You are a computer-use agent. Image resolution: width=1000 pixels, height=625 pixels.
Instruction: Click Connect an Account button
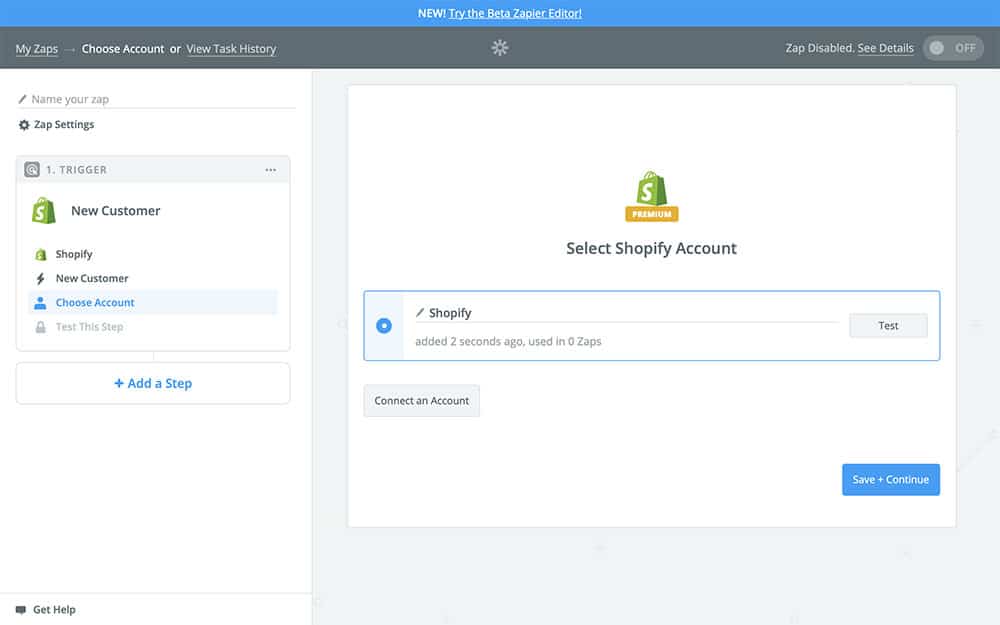421,401
